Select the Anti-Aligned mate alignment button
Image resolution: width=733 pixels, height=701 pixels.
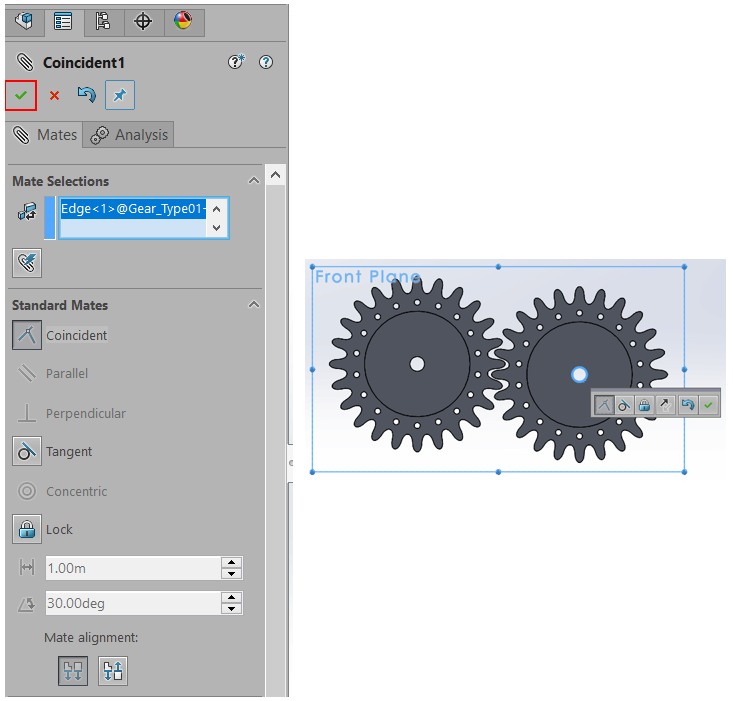point(113,671)
